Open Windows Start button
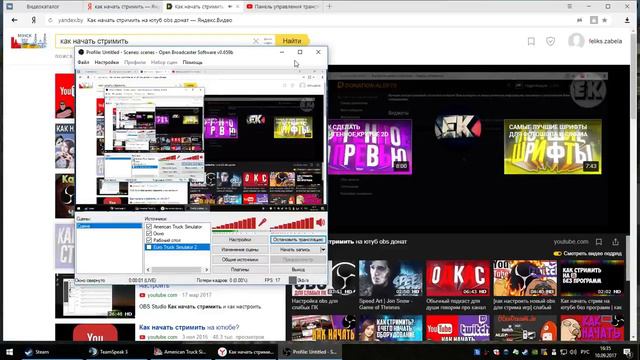Image resolution: width=640 pixels, height=360 pixels. coord(9,352)
